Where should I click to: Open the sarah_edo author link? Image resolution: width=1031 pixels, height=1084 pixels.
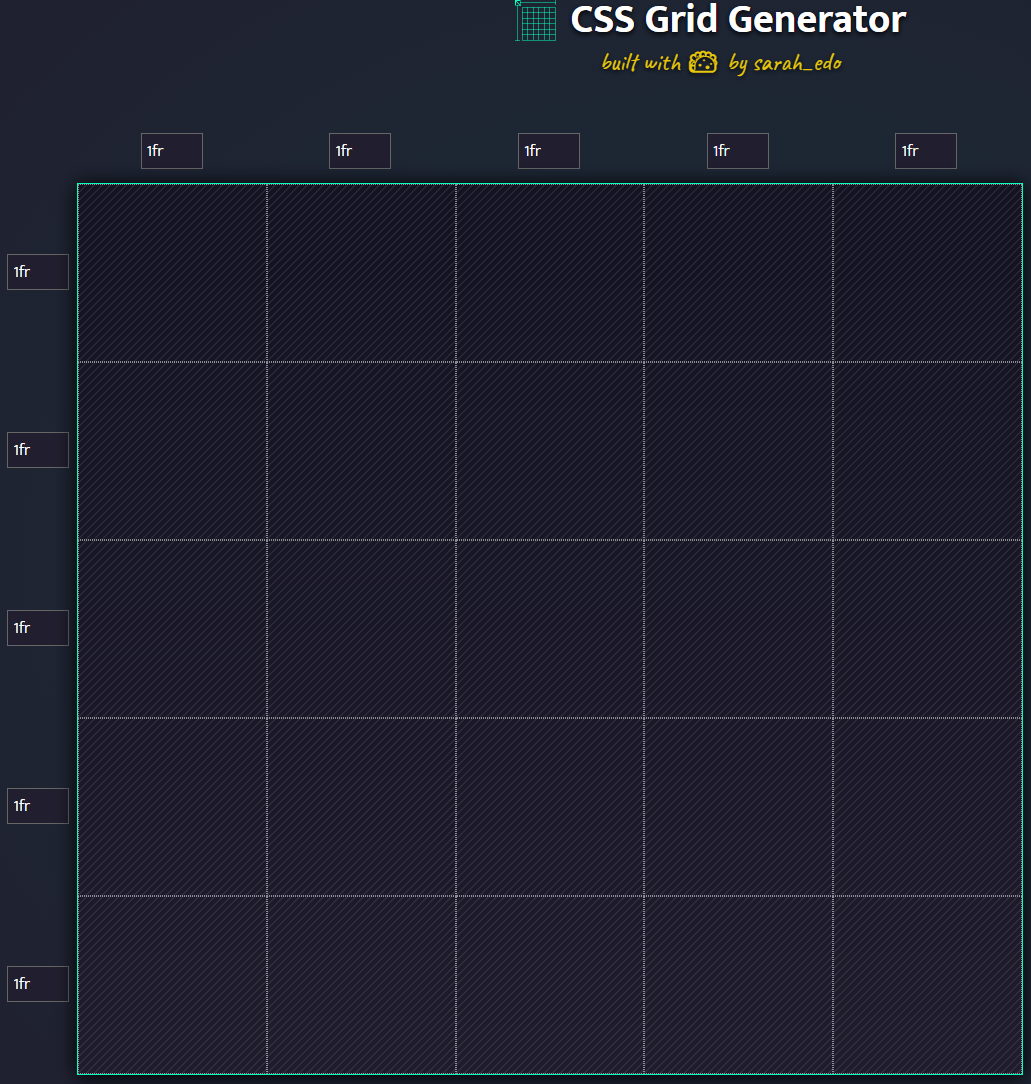[x=797, y=64]
